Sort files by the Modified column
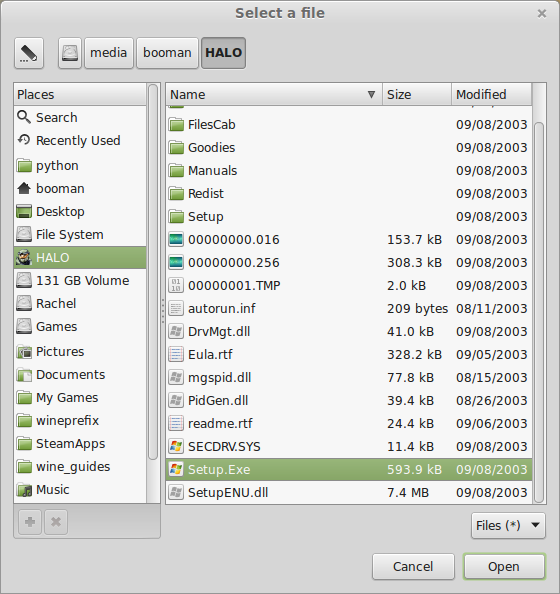This screenshot has height=594, width=560. (x=491, y=94)
